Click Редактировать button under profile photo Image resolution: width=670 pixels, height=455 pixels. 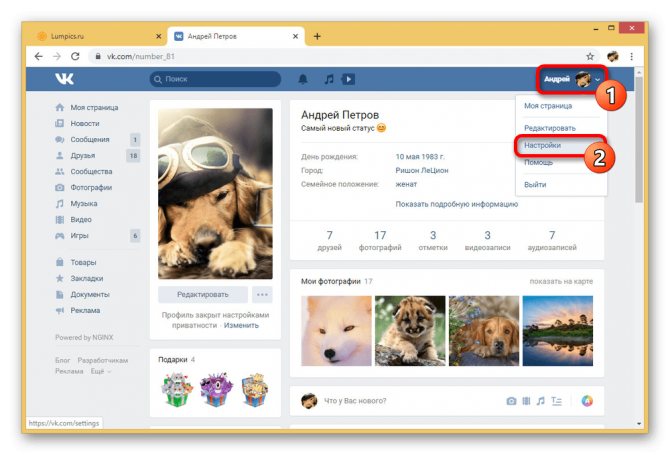[x=203, y=294]
